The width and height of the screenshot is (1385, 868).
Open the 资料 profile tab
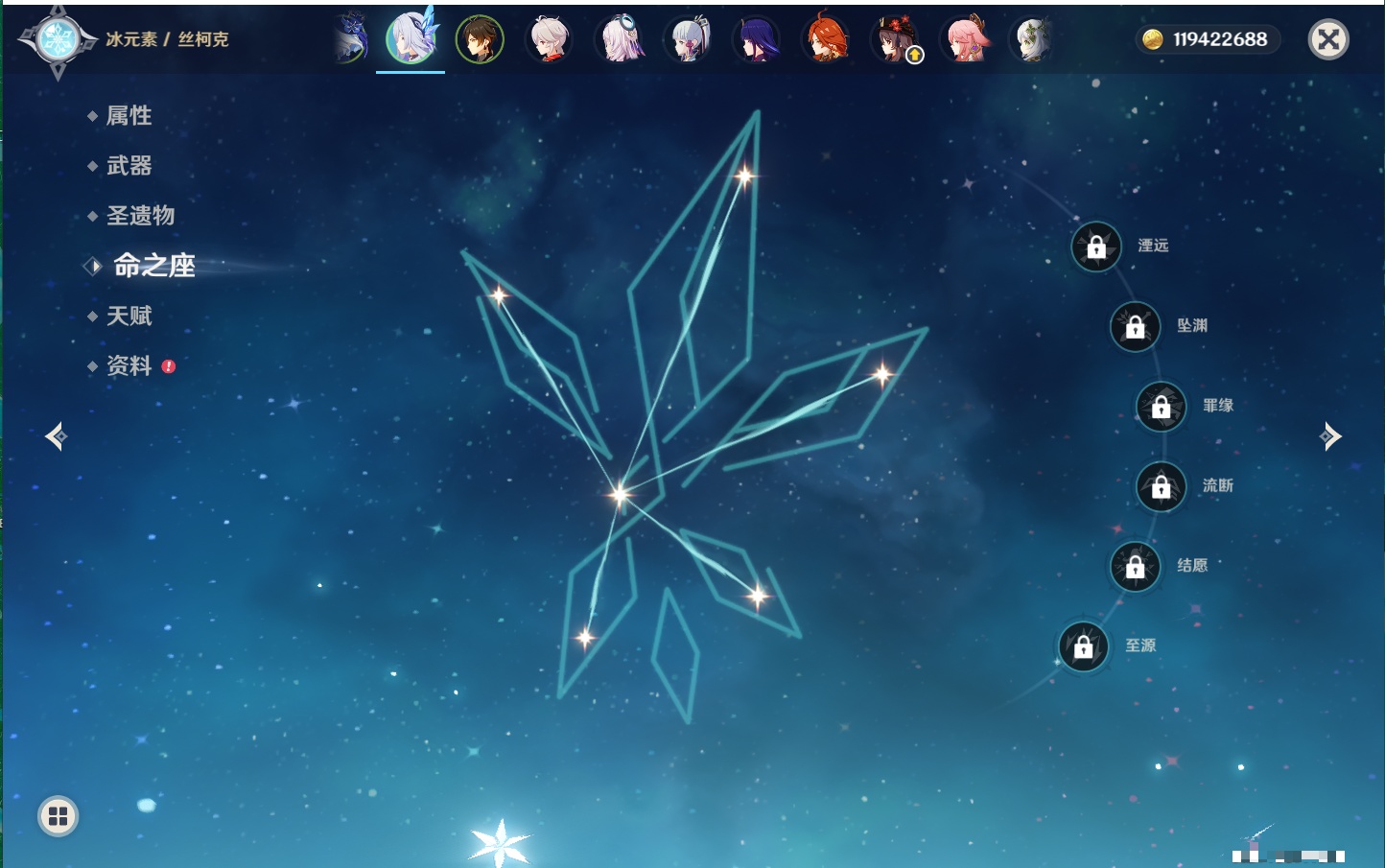129,365
